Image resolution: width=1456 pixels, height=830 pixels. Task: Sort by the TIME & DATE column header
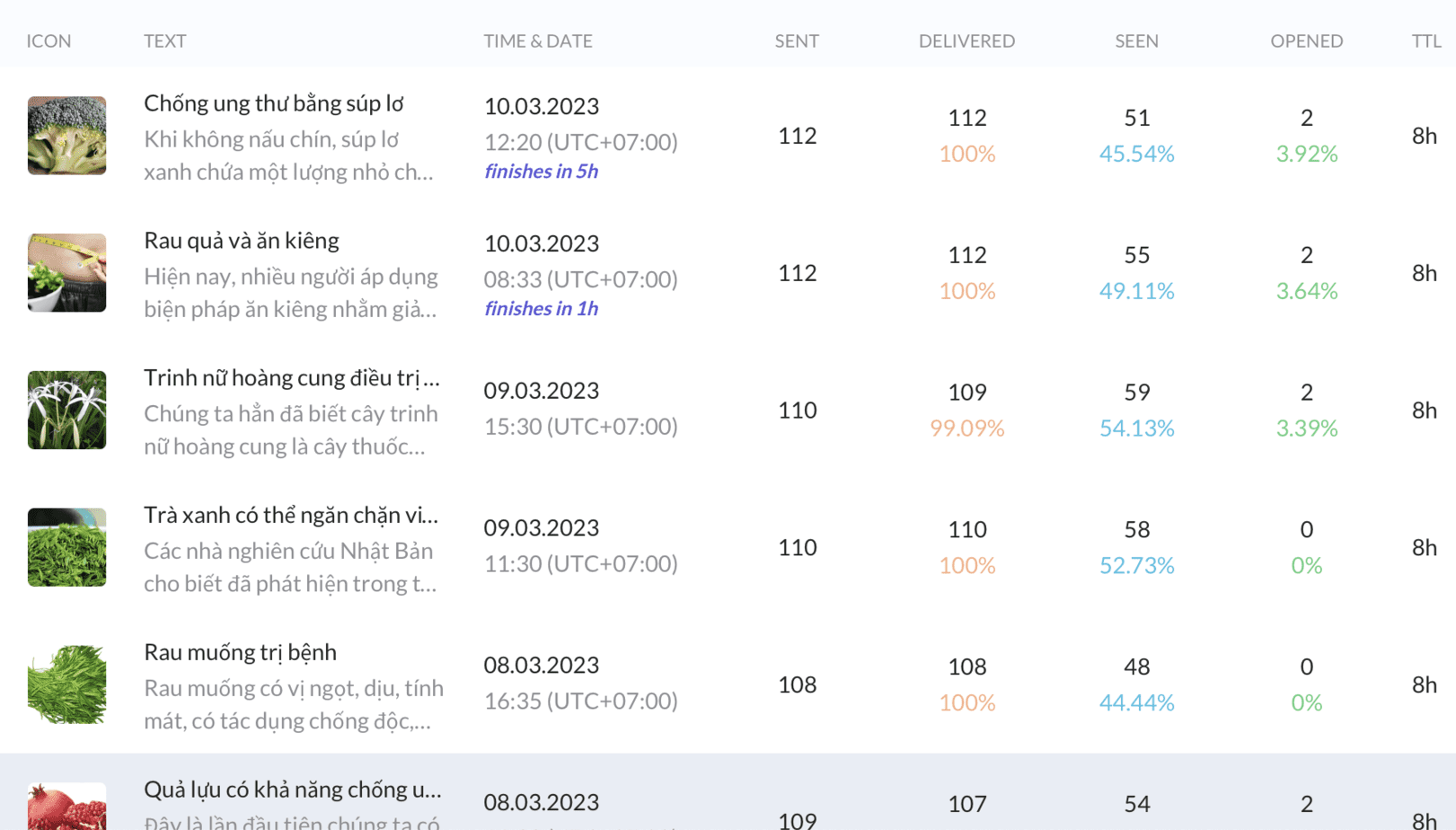pyautogui.click(x=537, y=41)
